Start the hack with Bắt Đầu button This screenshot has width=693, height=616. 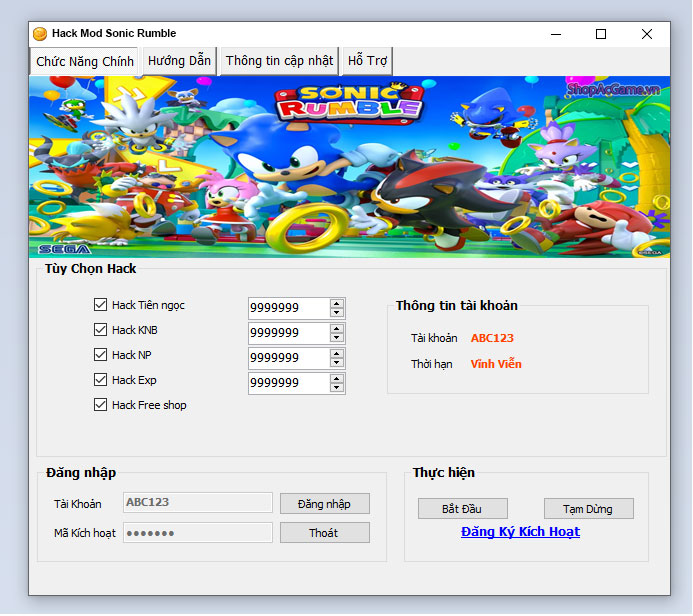[x=462, y=509]
